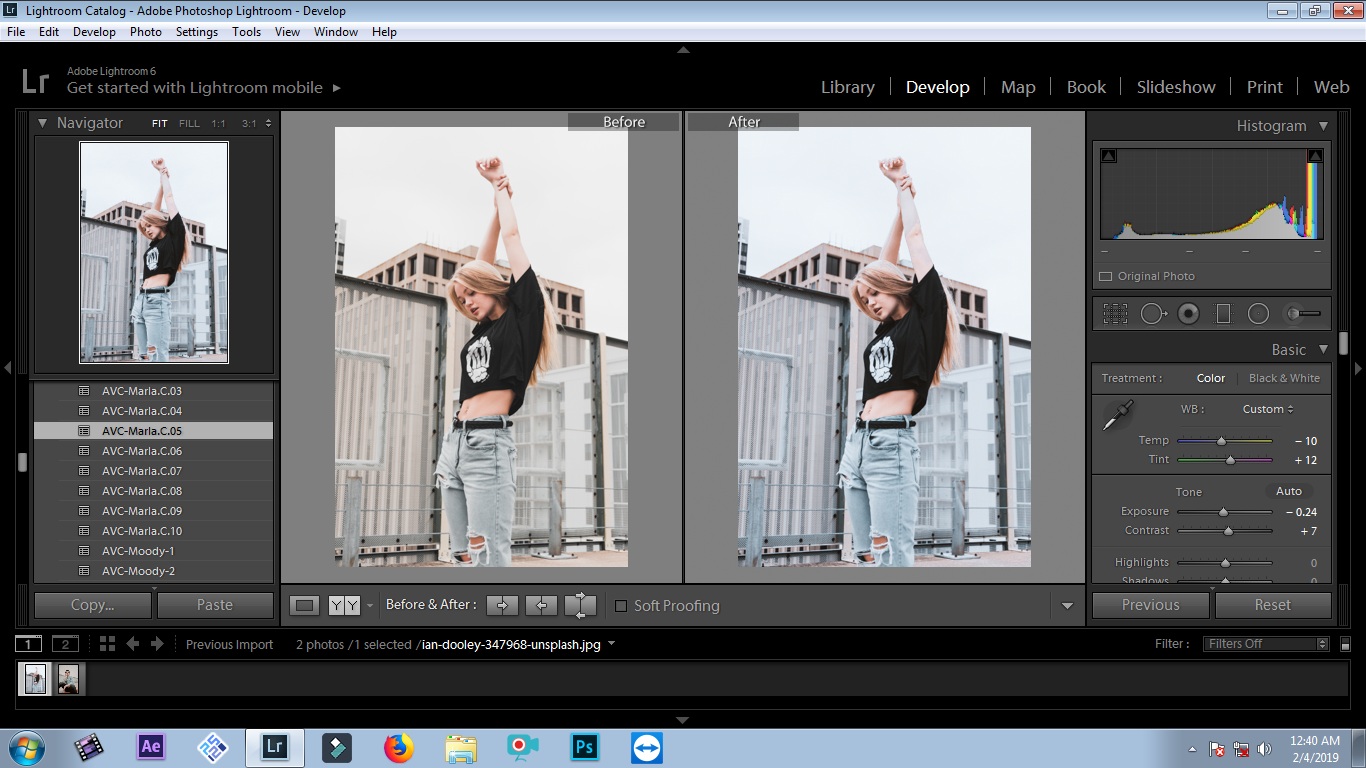
Task: Pick the White Balance eyedropper
Action: (x=1117, y=415)
